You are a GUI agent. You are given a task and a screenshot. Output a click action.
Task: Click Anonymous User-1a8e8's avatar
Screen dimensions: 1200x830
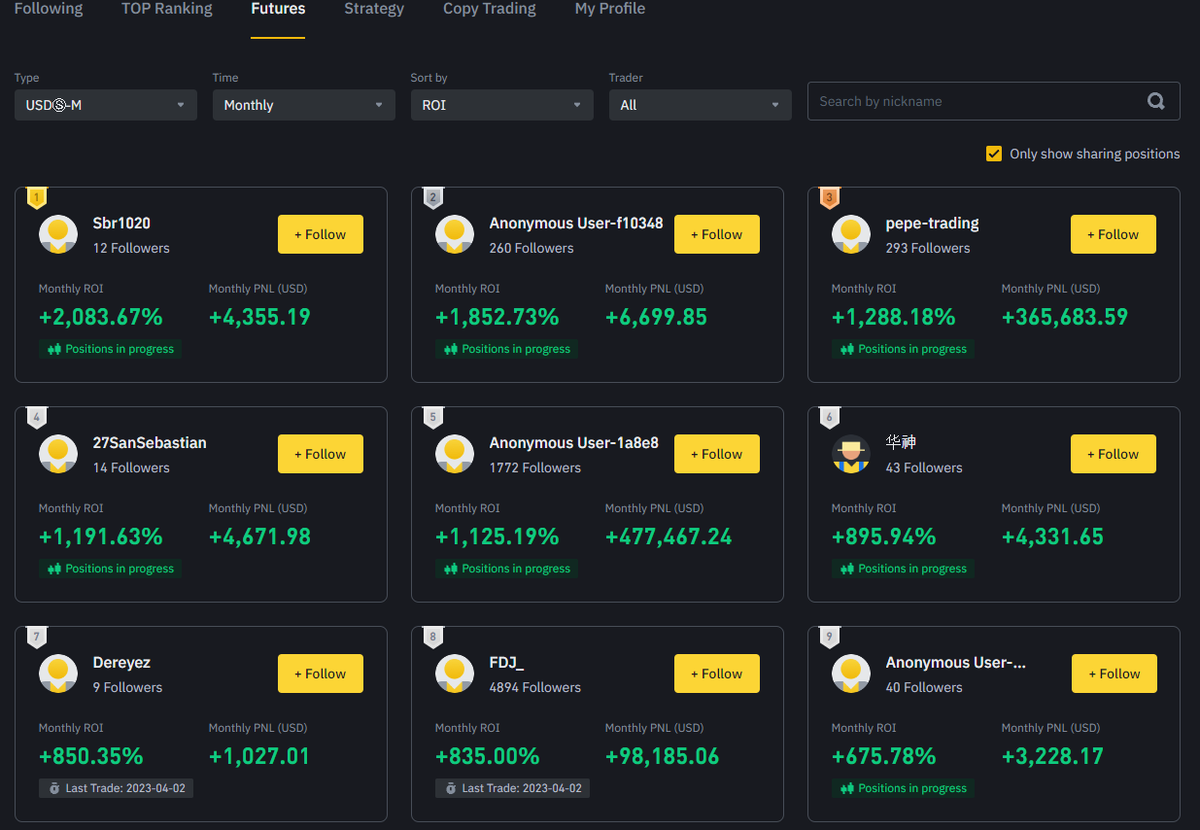point(454,454)
